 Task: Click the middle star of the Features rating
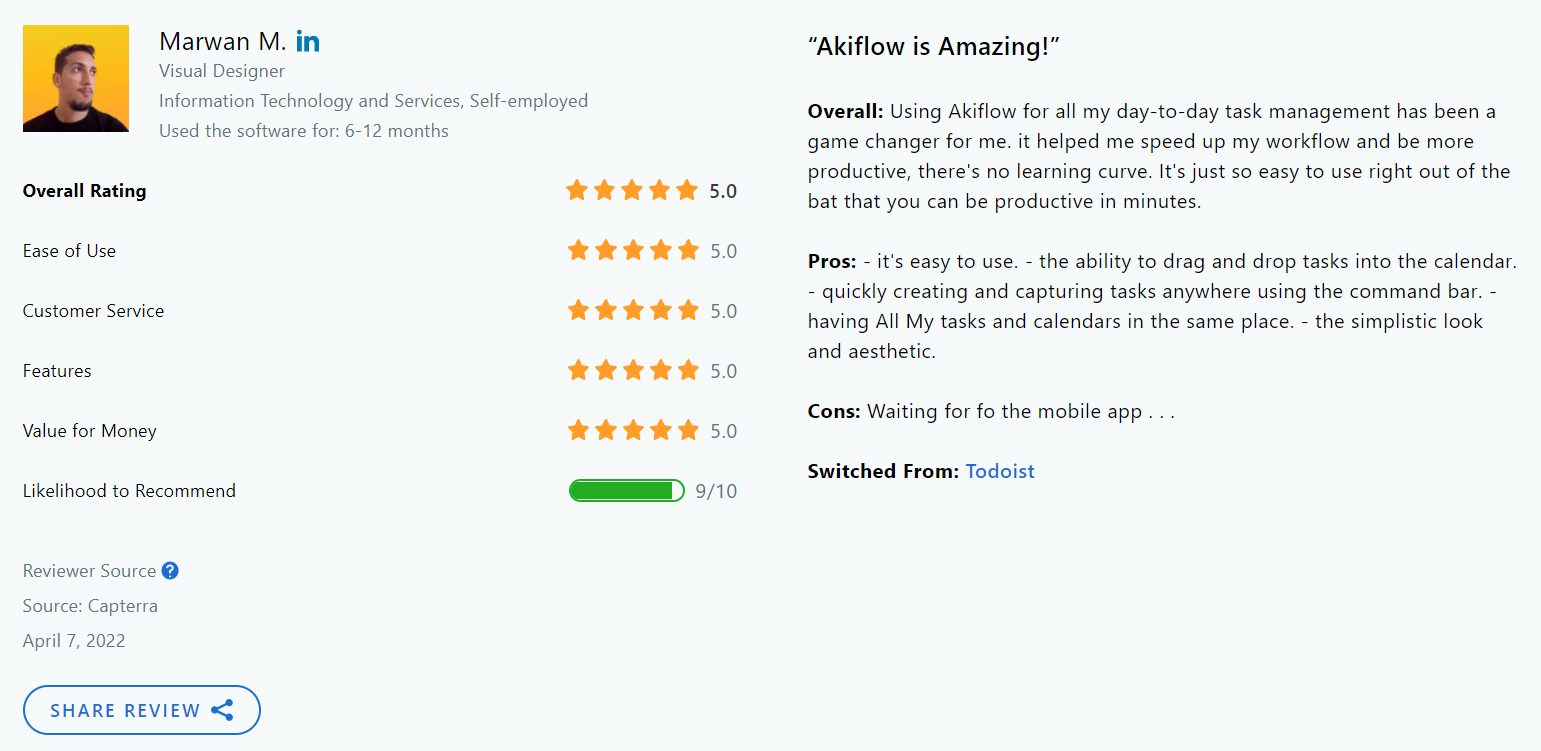632,370
